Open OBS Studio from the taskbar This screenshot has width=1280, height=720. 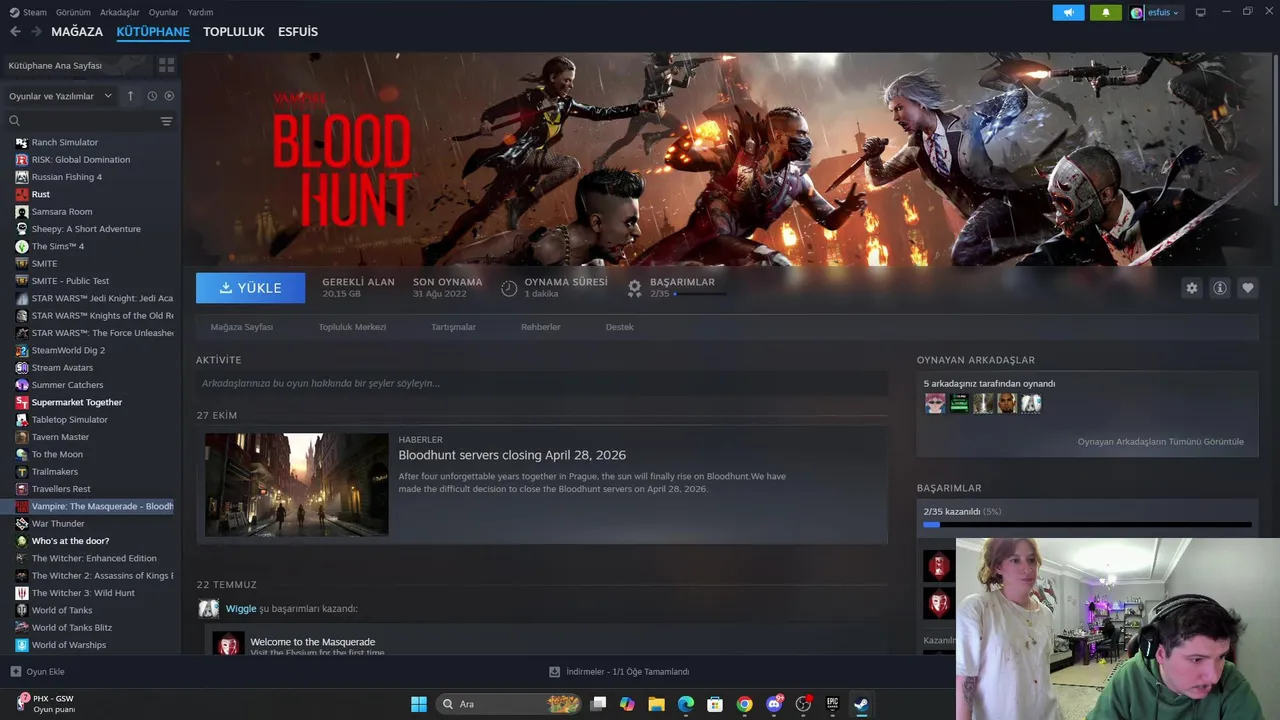[x=802, y=704]
